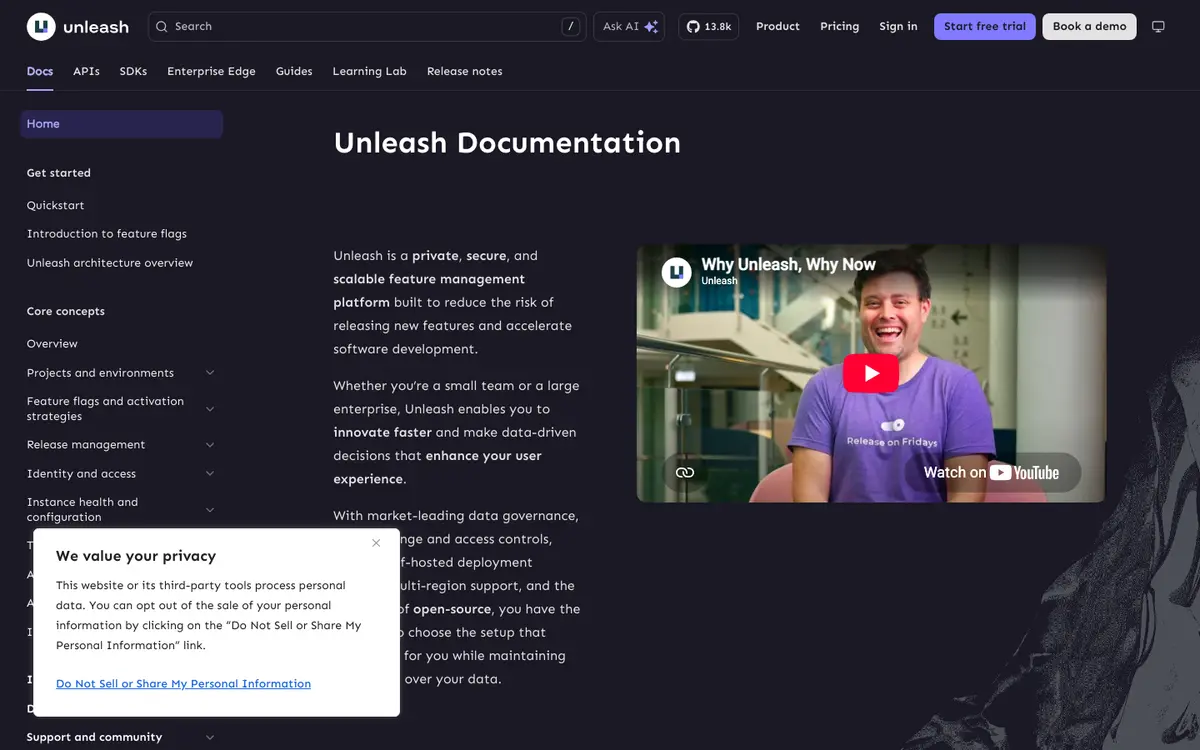1200x750 pixels.
Task: View the Release notes tab
Action: [x=464, y=72]
